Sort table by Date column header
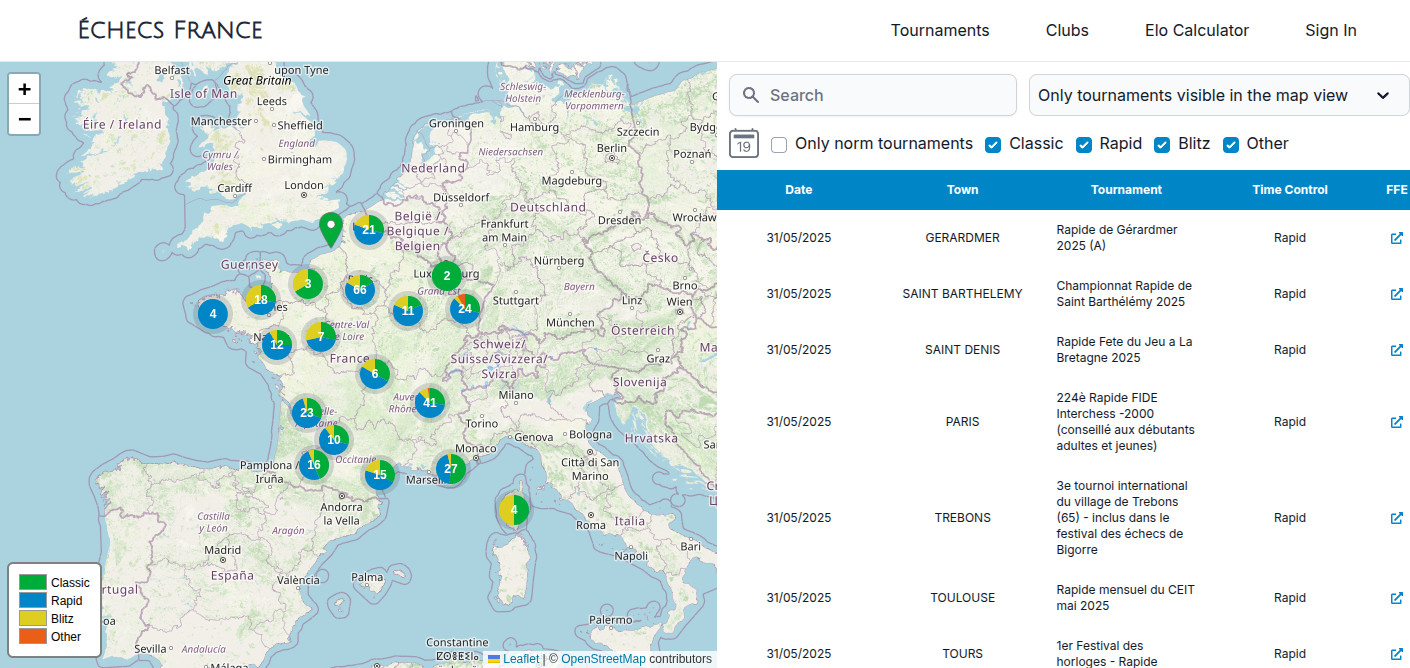The image size is (1410, 668). (x=798, y=190)
